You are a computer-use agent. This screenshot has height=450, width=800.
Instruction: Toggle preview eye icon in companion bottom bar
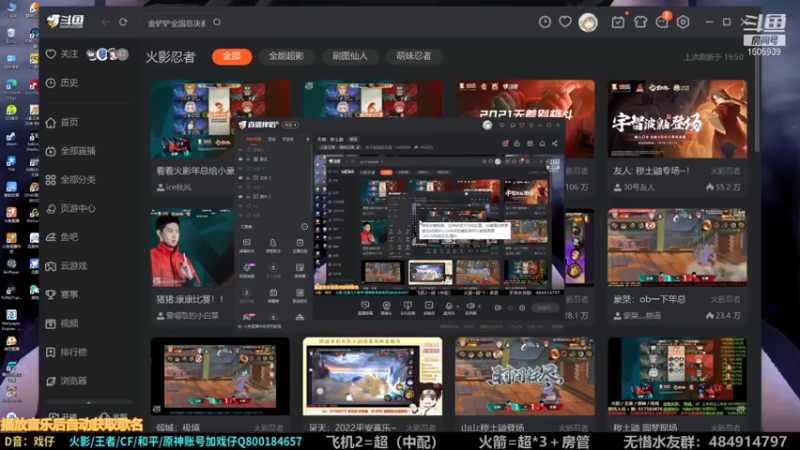click(x=510, y=308)
